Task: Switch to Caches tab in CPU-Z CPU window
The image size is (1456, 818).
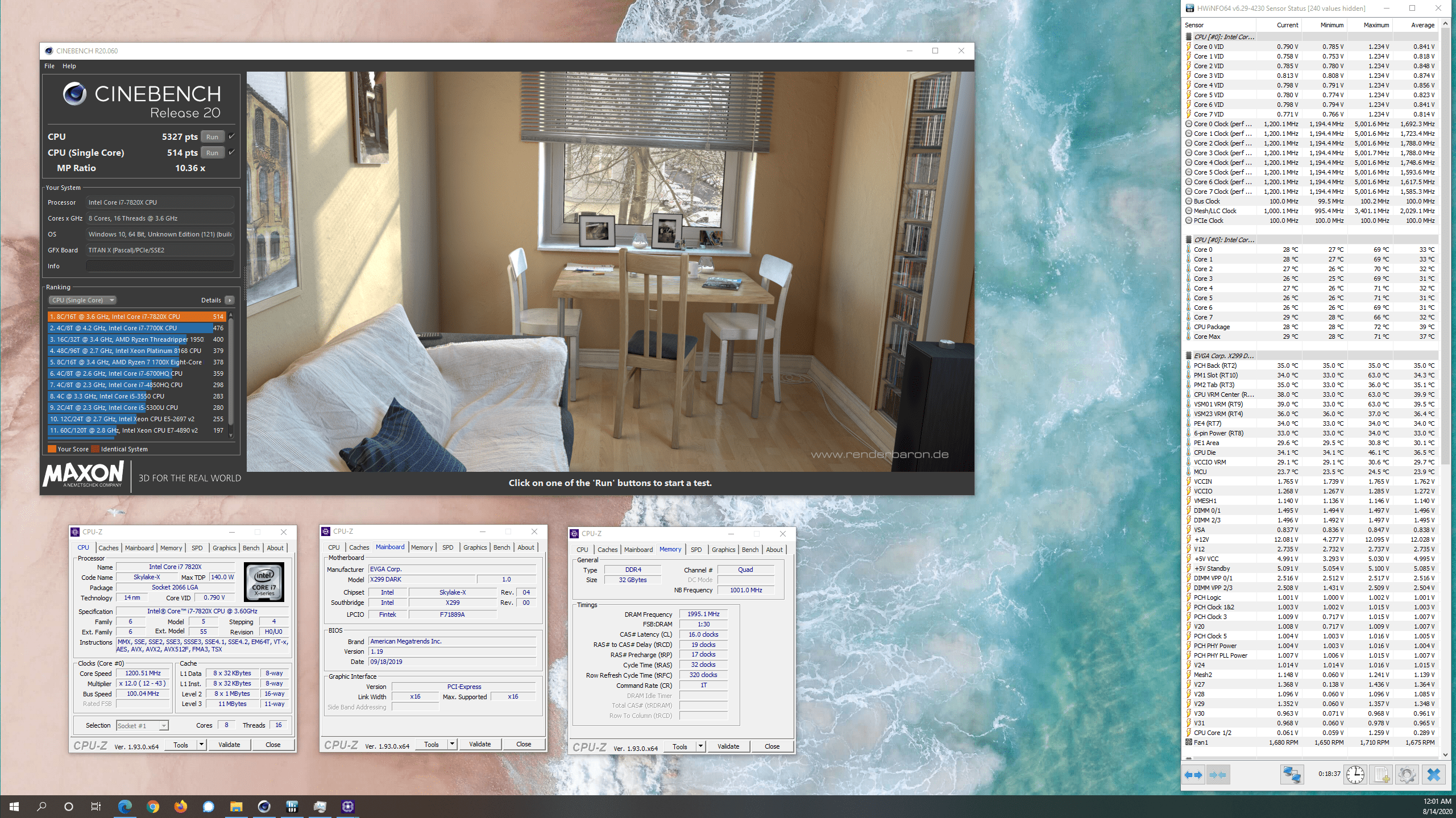Action: coord(108,548)
